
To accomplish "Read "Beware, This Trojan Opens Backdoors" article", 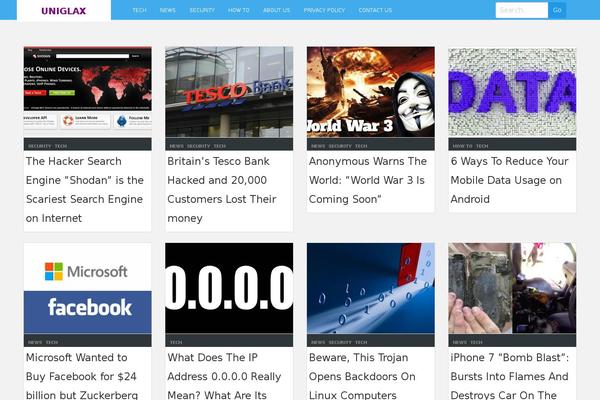I will click(x=362, y=376).
